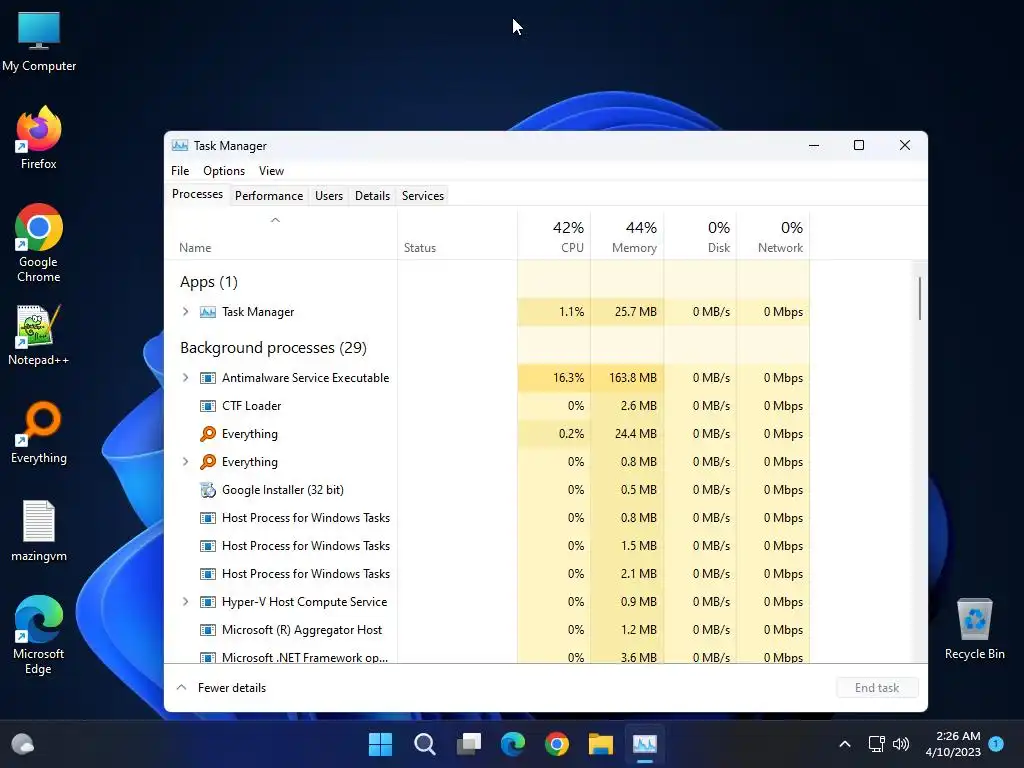Open Google Chrome desktop shortcut
The image size is (1024, 768).
click(x=39, y=243)
